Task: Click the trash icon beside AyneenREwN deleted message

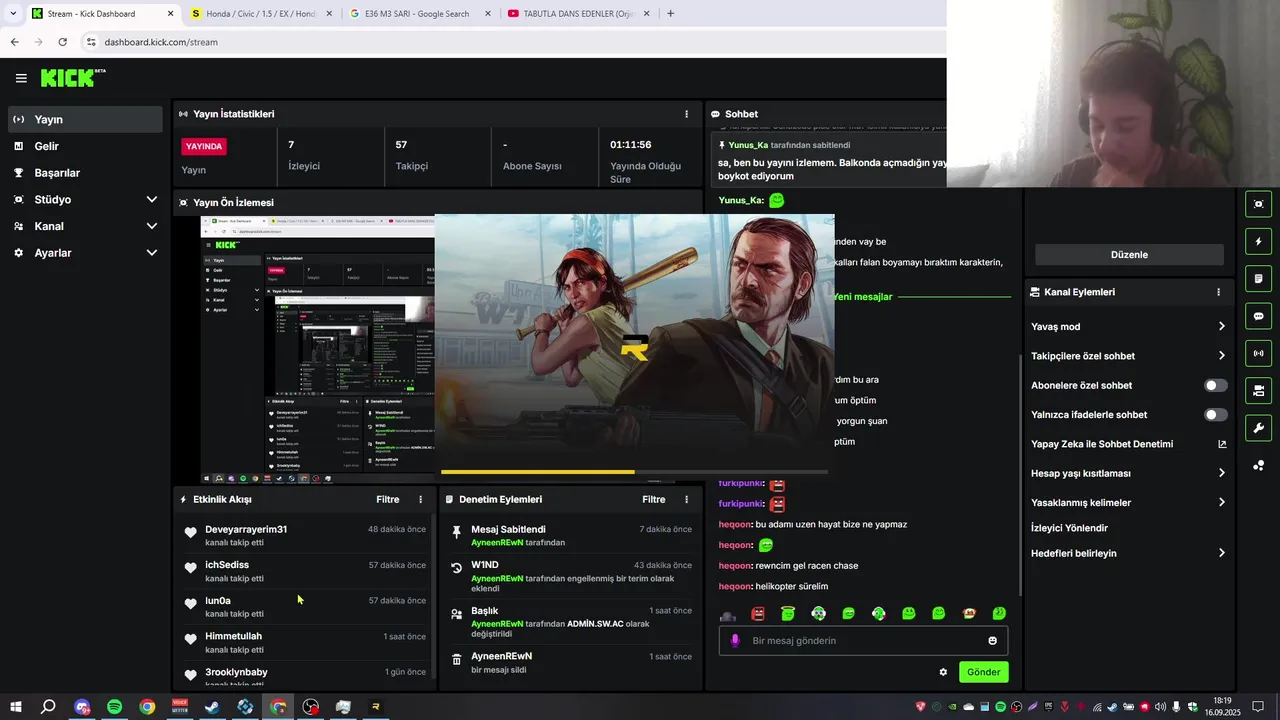Action: coord(456,660)
